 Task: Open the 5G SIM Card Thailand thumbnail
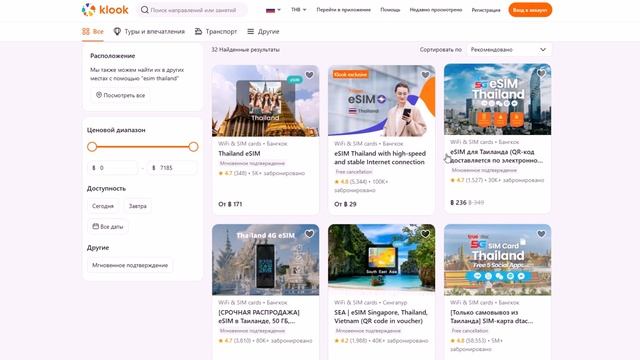click(498, 260)
